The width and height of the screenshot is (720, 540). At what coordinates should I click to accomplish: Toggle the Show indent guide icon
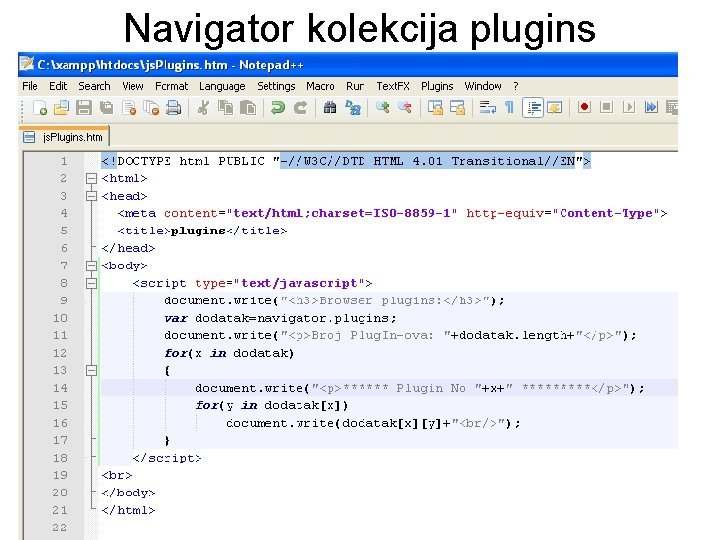point(533,108)
